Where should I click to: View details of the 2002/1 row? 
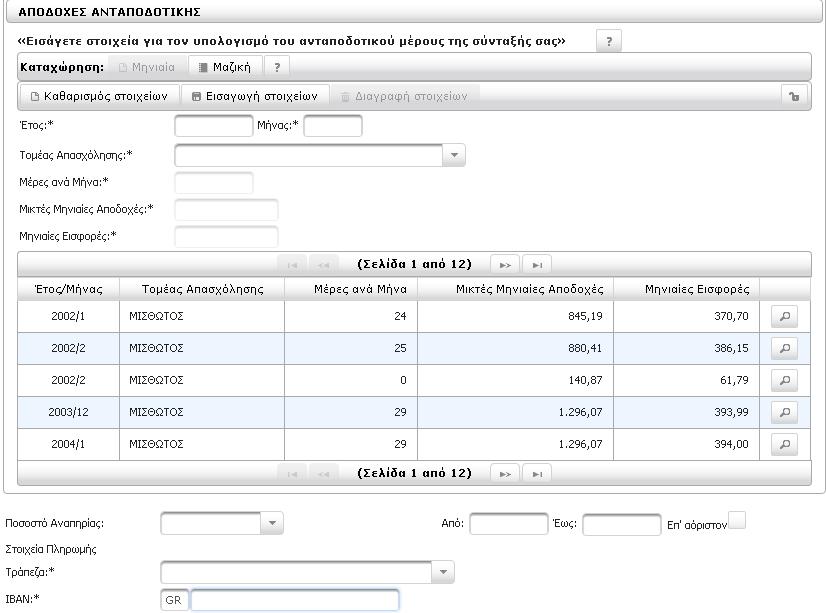point(784,317)
